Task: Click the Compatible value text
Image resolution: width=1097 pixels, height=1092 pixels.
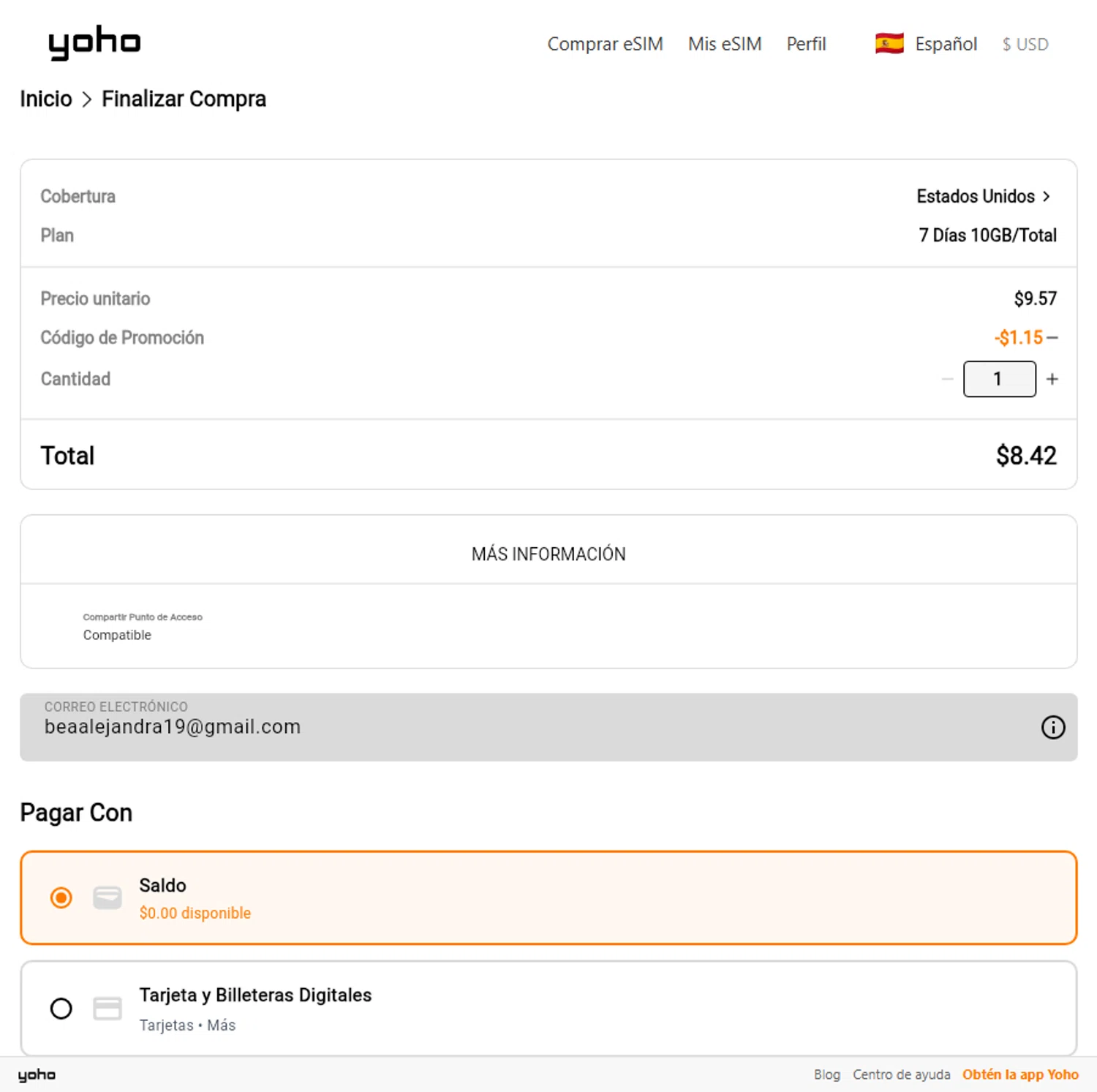Action: (117, 635)
